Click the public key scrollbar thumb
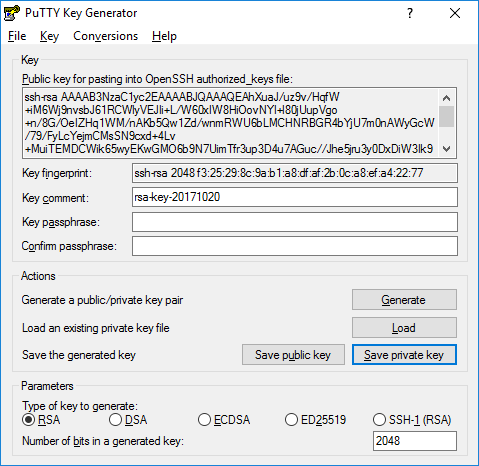479x466 pixels. (x=446, y=116)
